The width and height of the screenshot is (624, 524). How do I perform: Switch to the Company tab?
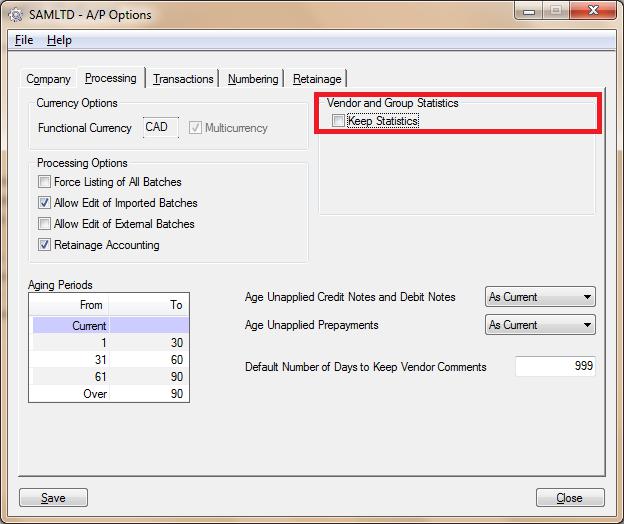[48, 79]
